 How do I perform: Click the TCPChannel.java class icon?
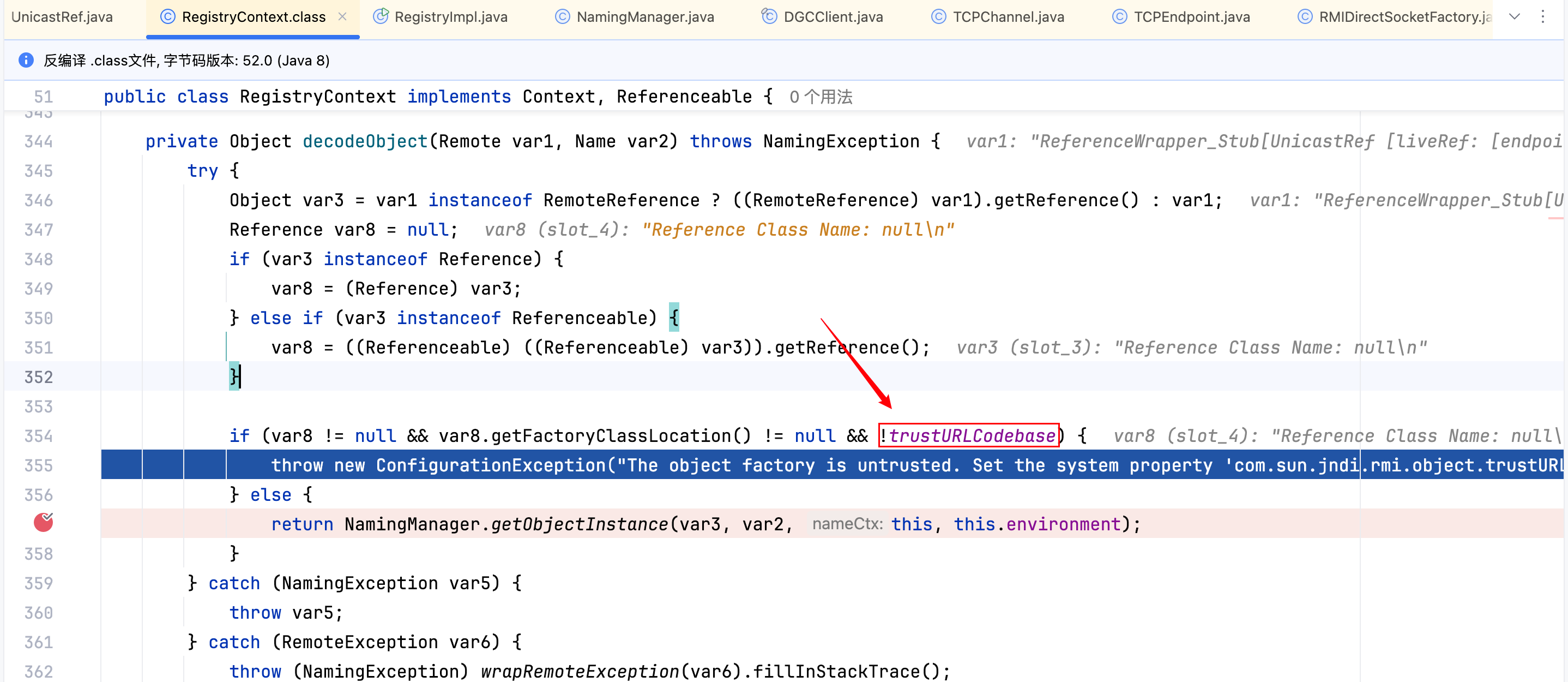[939, 17]
